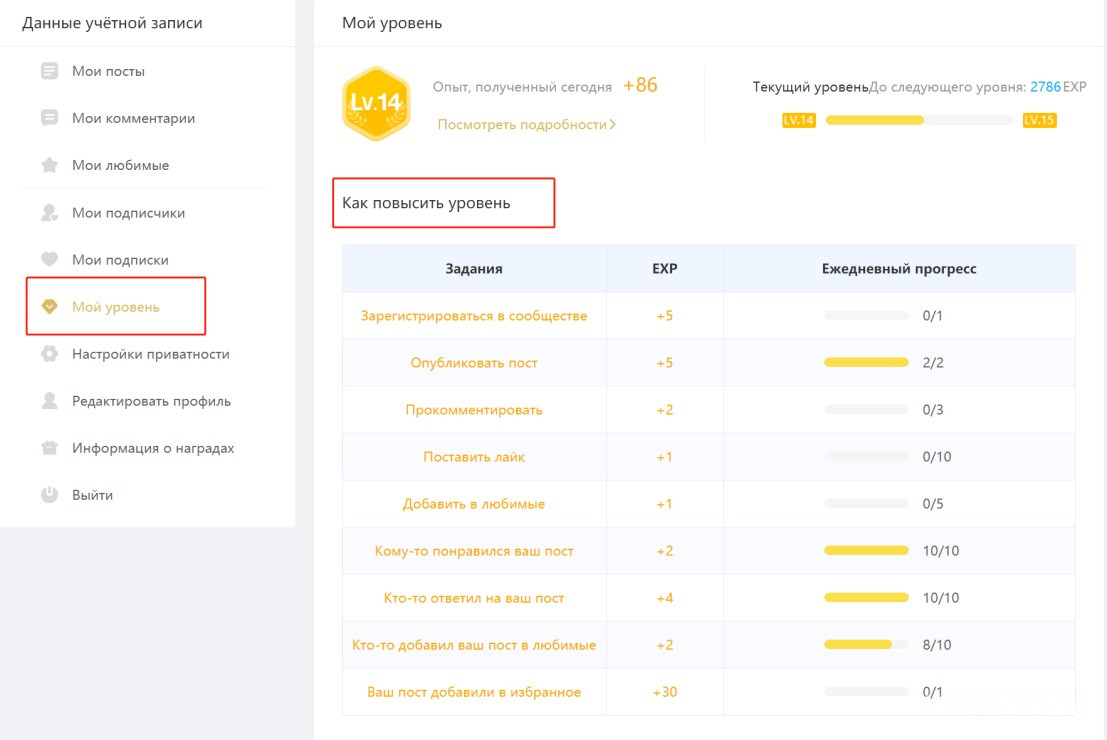
Task: Click the gift icon beside Информация о наградах
Action: [49, 448]
